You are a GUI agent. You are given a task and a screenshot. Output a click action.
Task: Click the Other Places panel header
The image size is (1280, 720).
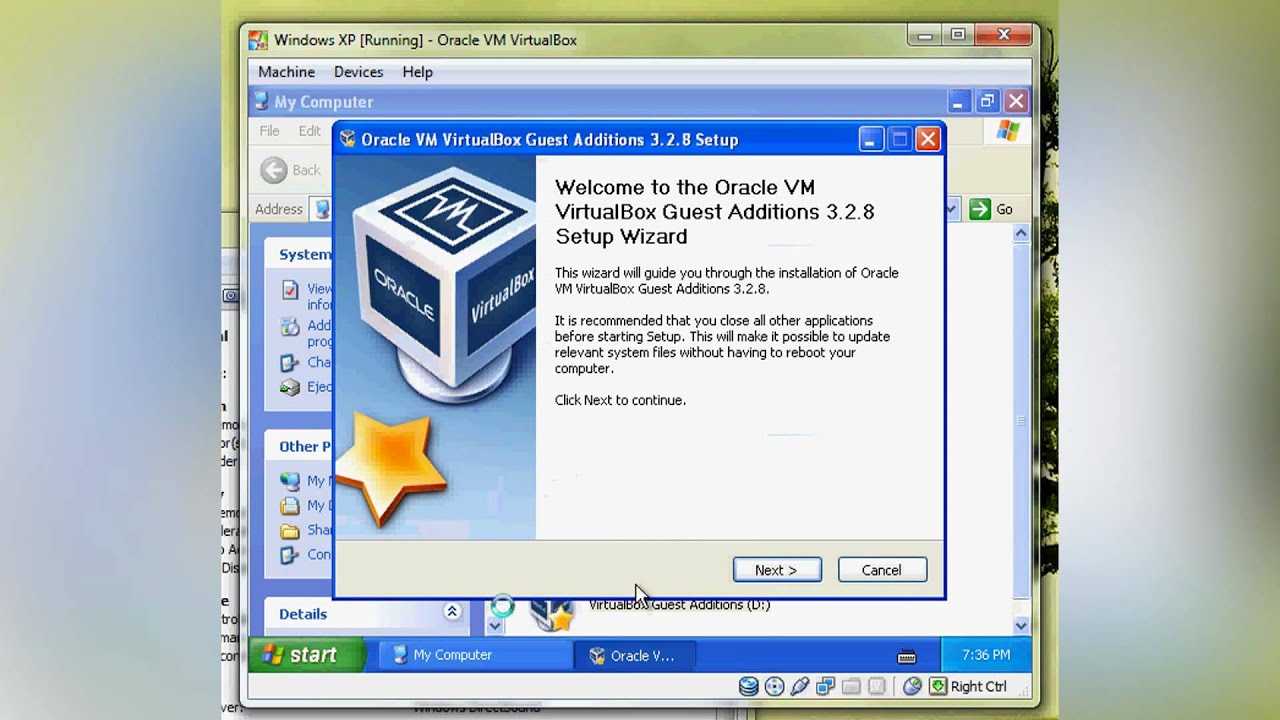pos(300,446)
